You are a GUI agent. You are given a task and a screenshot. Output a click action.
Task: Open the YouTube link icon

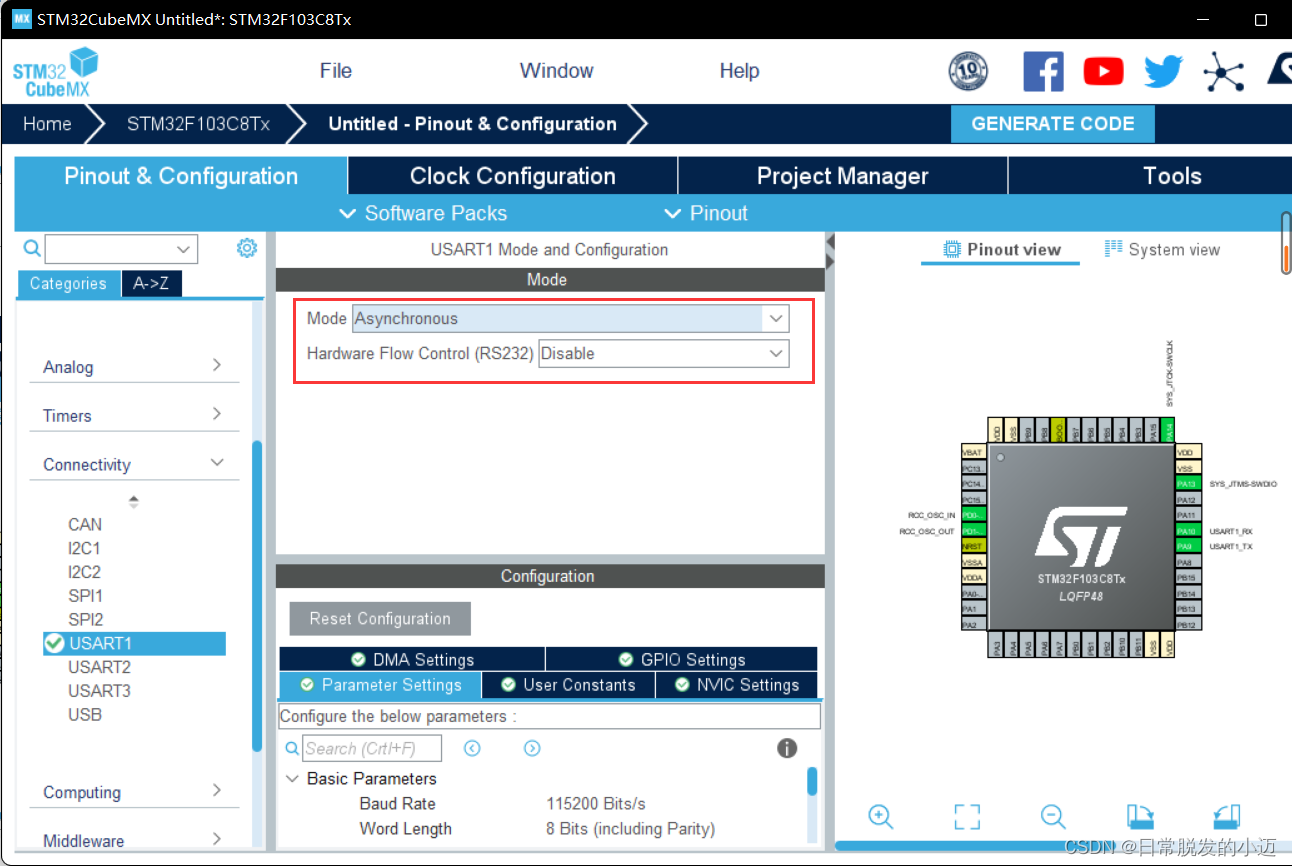[1103, 71]
